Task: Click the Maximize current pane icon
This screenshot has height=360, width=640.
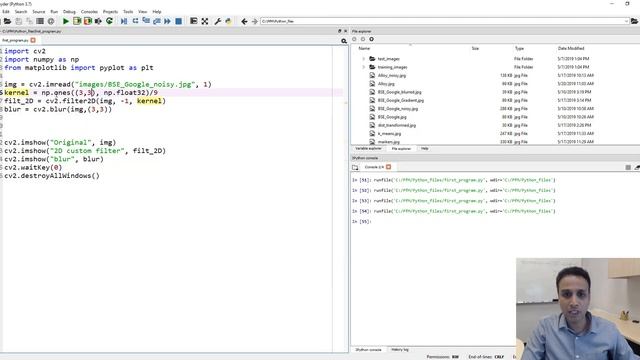Action: click(x=194, y=21)
